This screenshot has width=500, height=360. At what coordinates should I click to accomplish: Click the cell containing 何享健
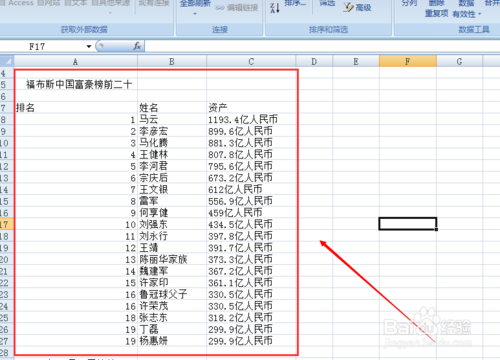[172, 213]
